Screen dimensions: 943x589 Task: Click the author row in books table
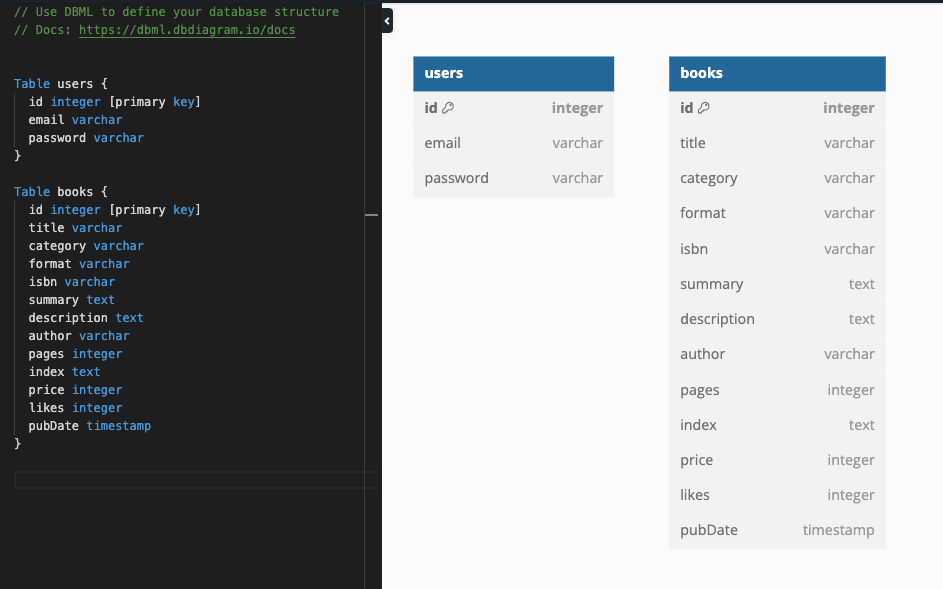tap(777, 354)
